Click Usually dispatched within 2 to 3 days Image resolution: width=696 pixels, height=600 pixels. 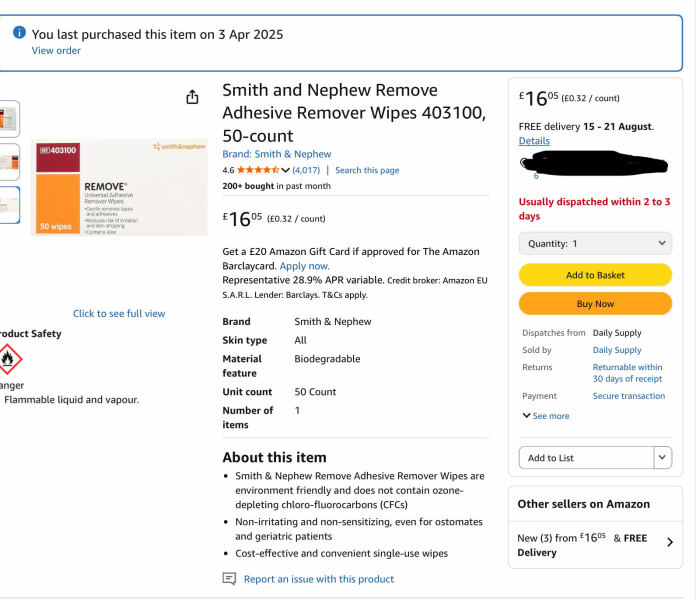click(x=594, y=209)
